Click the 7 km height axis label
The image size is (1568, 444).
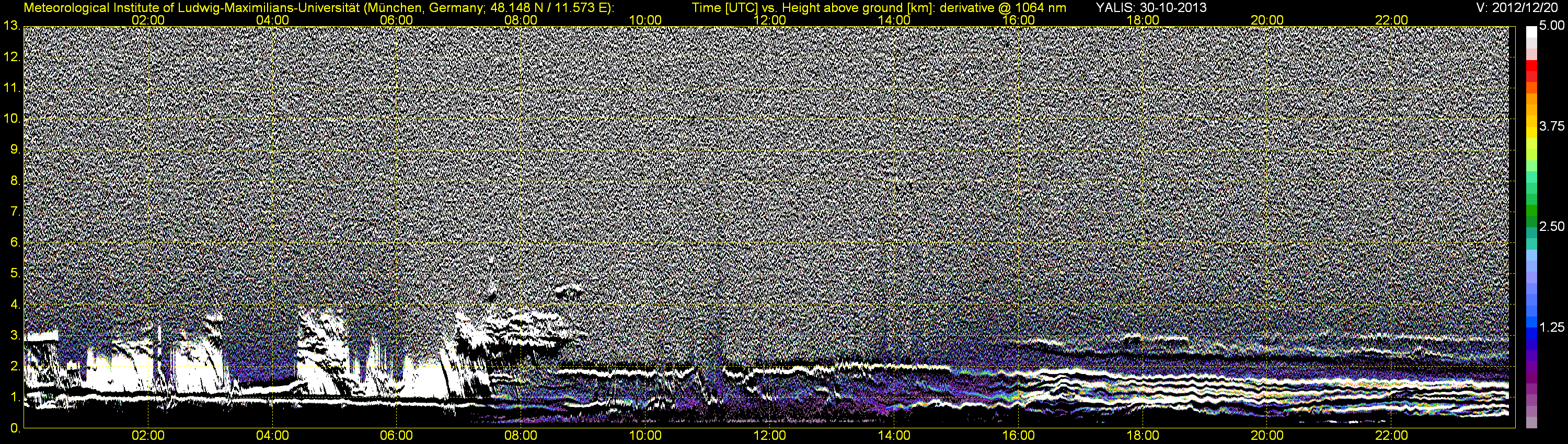pyautogui.click(x=15, y=212)
